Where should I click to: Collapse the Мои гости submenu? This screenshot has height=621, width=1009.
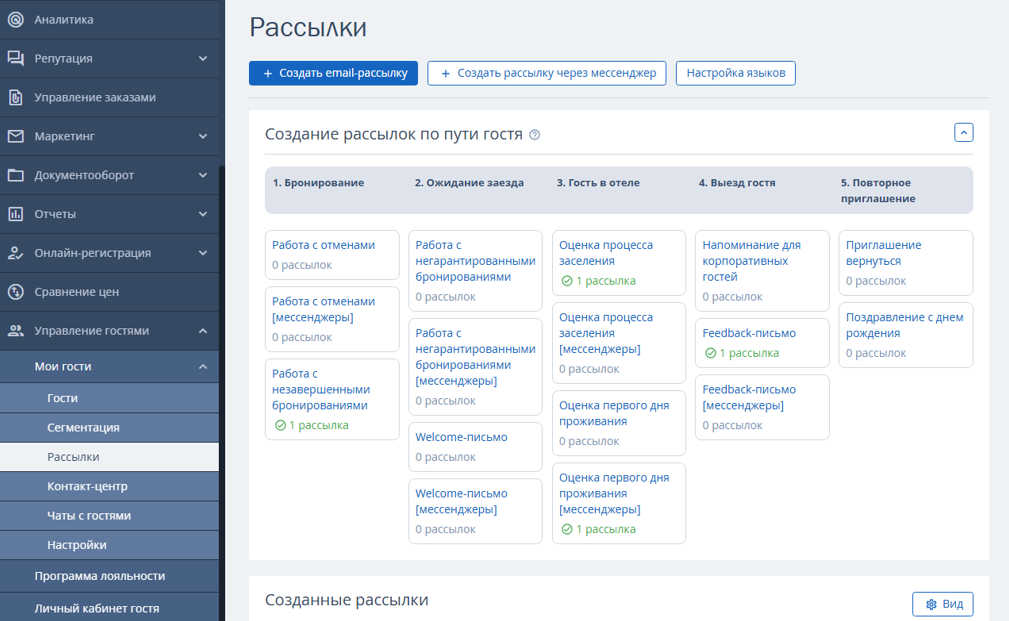tap(203, 367)
